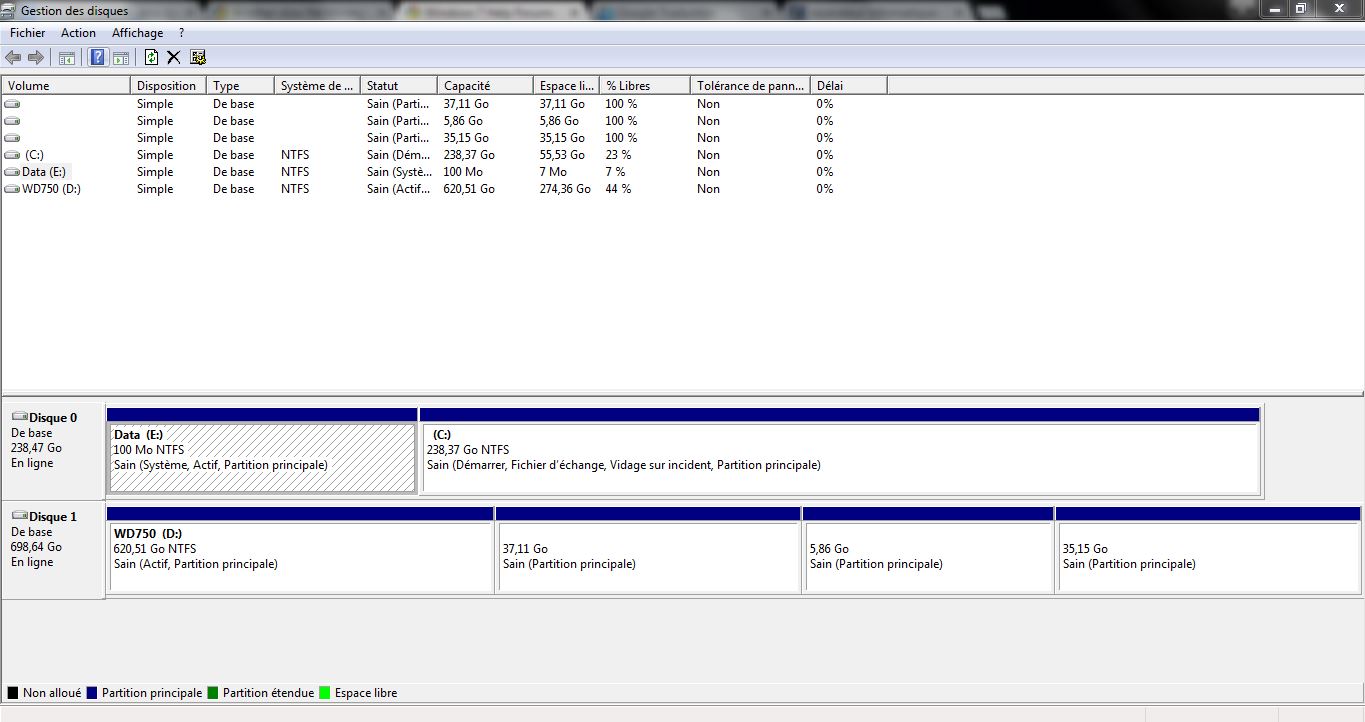The width and height of the screenshot is (1365, 722).
Task: Open the Properties/settings toolbar icon
Action: click(x=198, y=57)
